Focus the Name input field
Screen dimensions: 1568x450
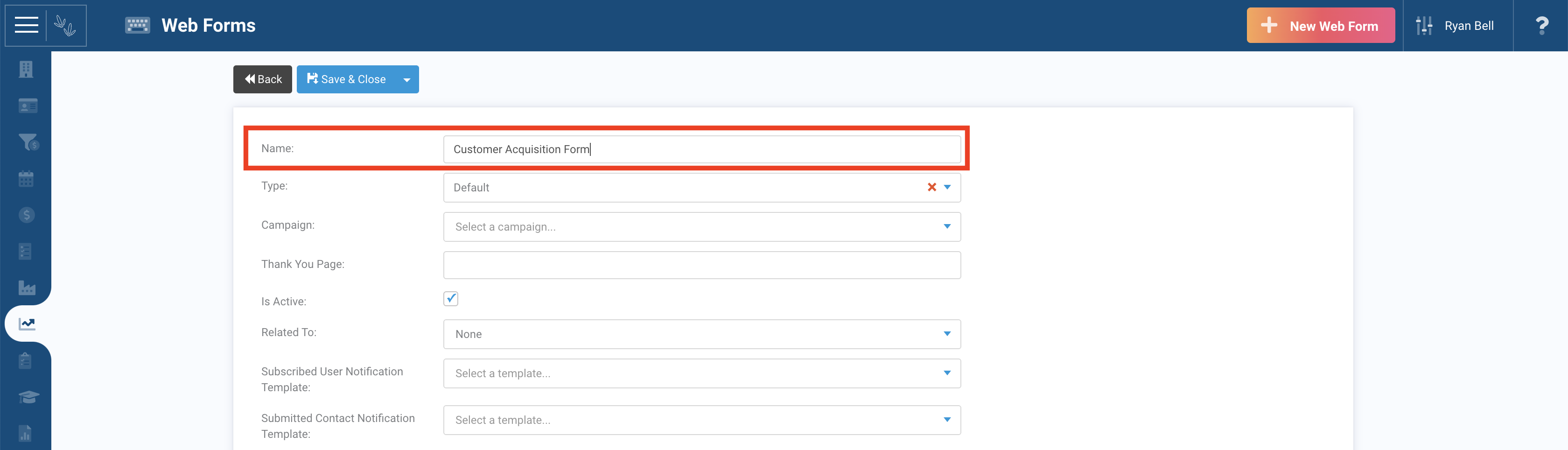click(702, 150)
